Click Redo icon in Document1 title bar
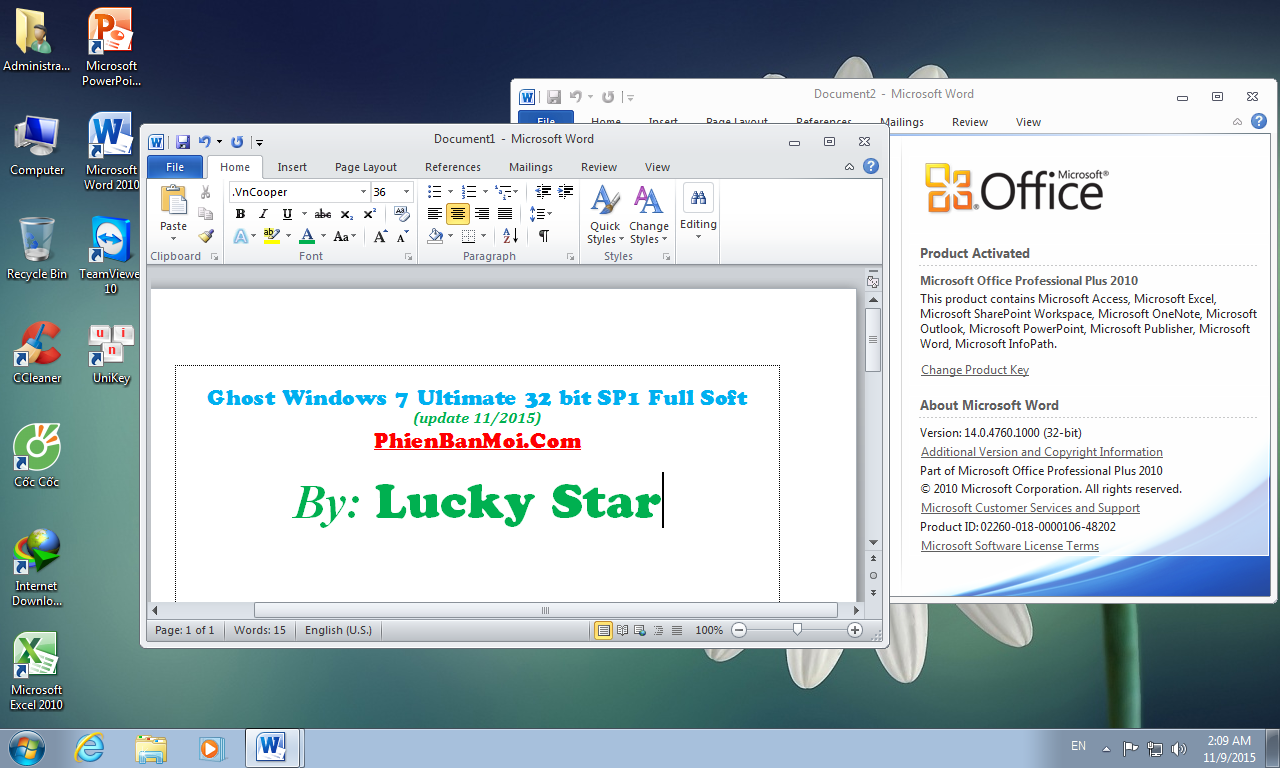This screenshot has height=768, width=1280. 237,142
